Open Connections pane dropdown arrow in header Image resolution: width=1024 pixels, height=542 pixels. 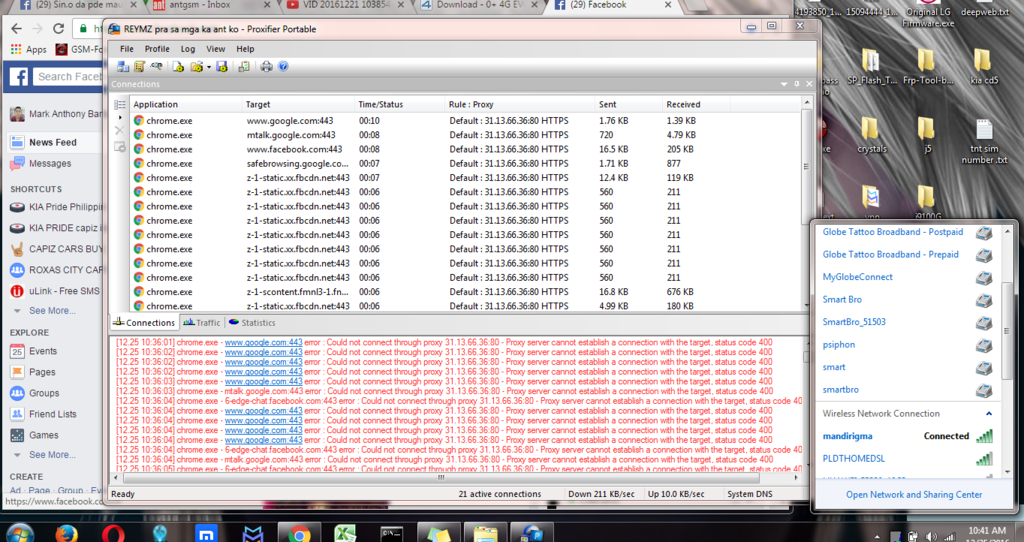pos(784,84)
